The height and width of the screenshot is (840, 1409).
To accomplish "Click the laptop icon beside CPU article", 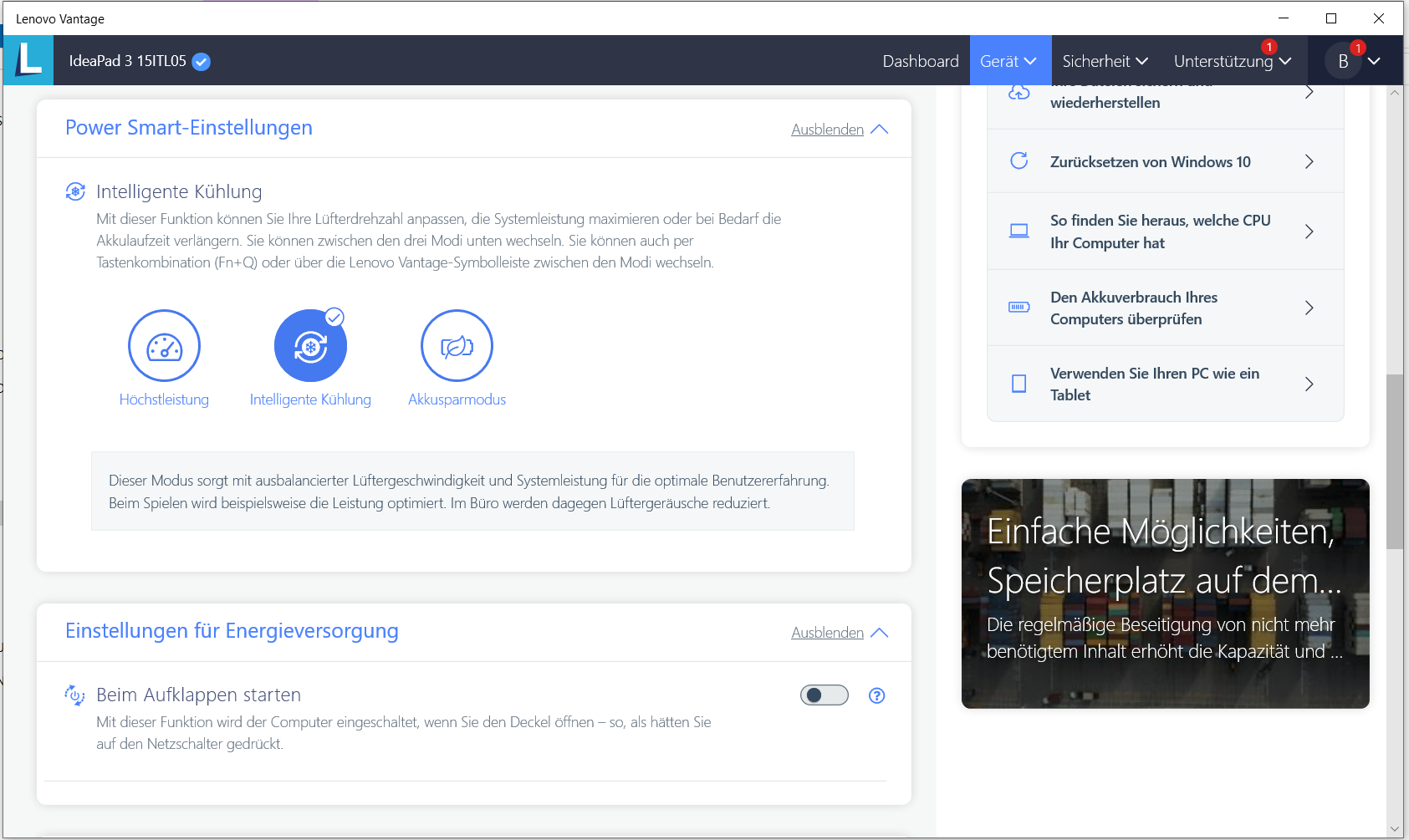I will point(1018,231).
